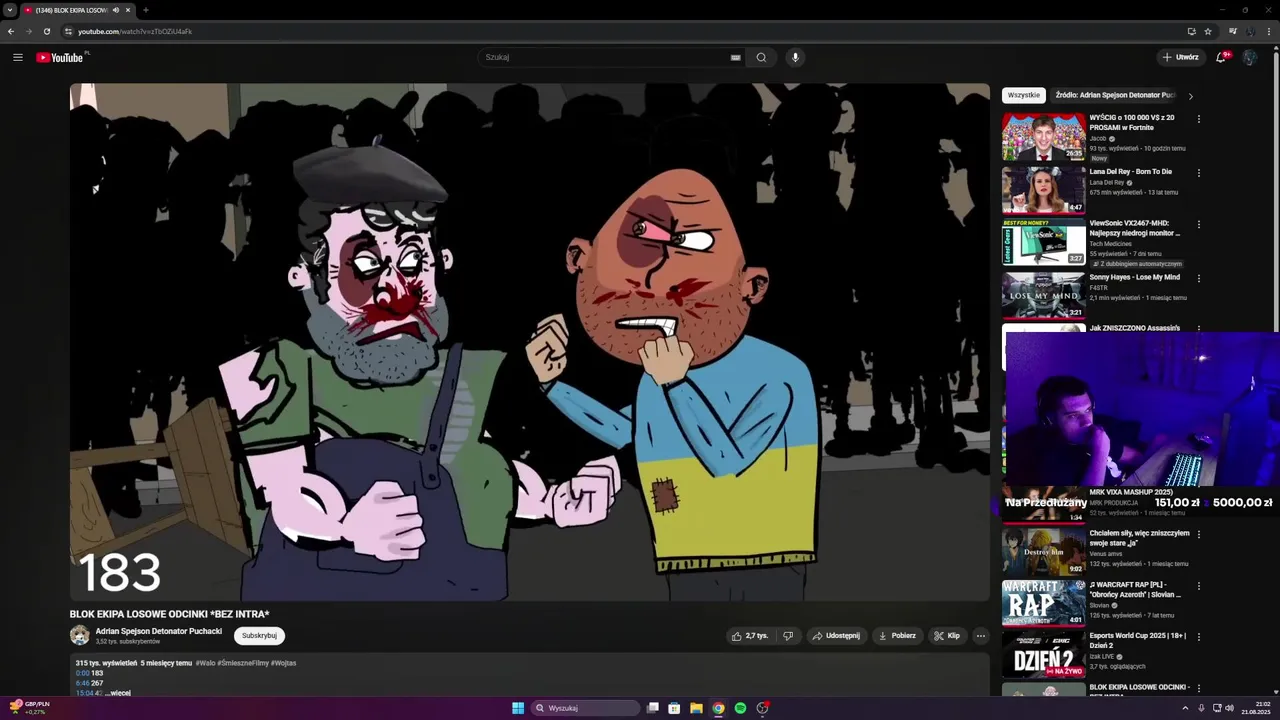Like the video with thumbs up
This screenshot has height=720, width=1280.
pyautogui.click(x=749, y=635)
